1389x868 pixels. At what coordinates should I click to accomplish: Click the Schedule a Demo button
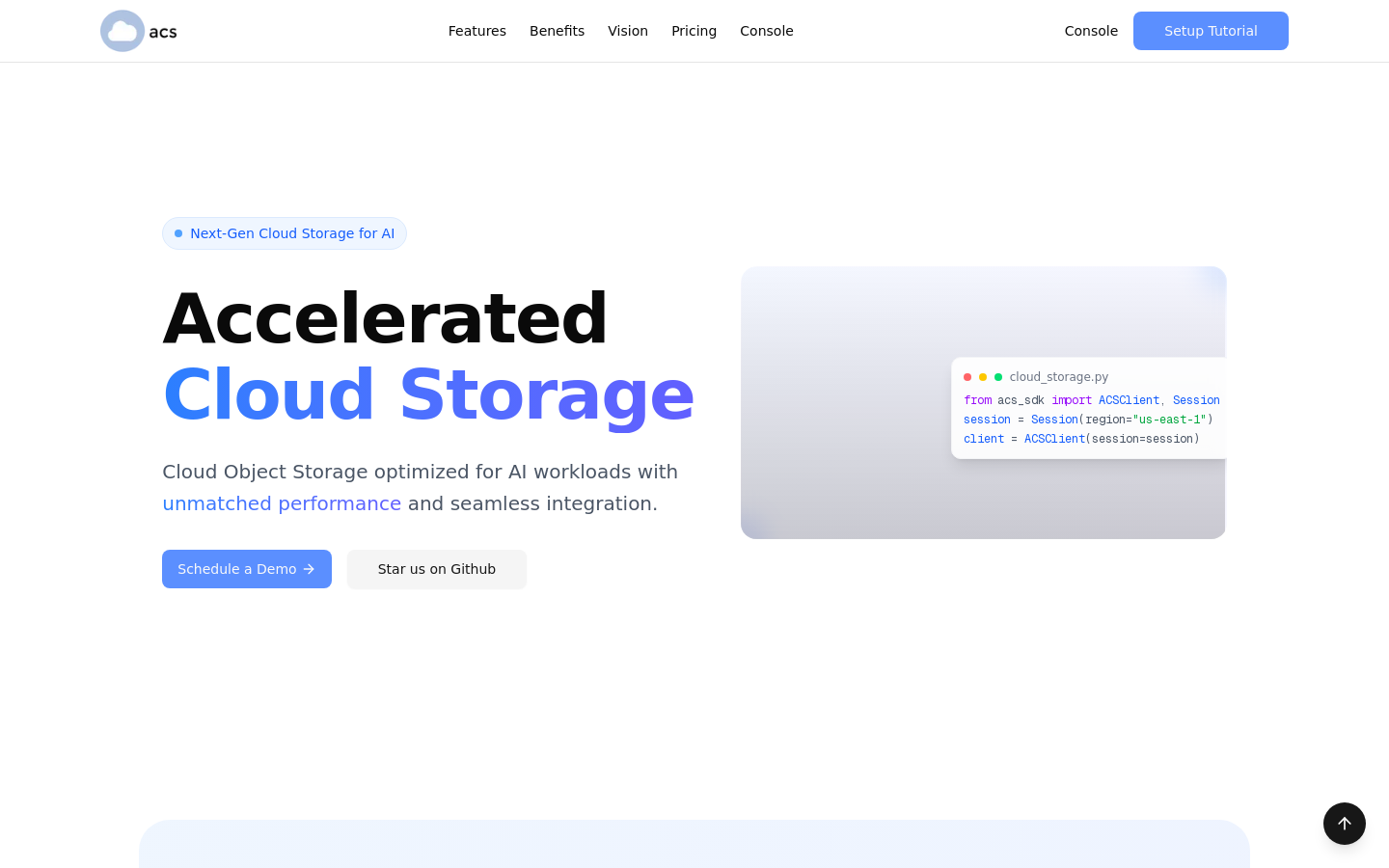[x=247, y=569]
